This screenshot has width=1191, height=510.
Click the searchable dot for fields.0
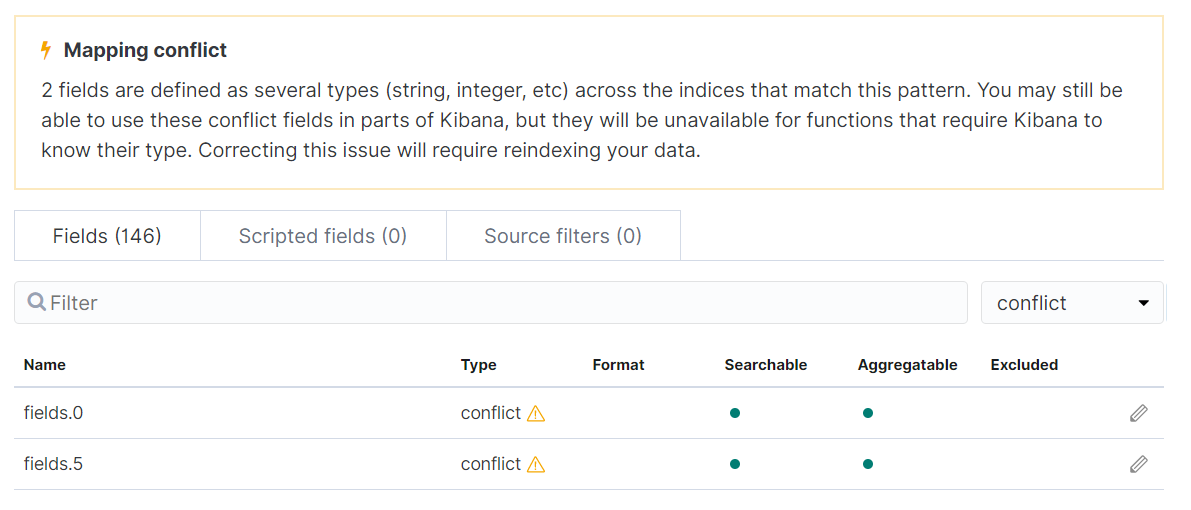tap(735, 413)
